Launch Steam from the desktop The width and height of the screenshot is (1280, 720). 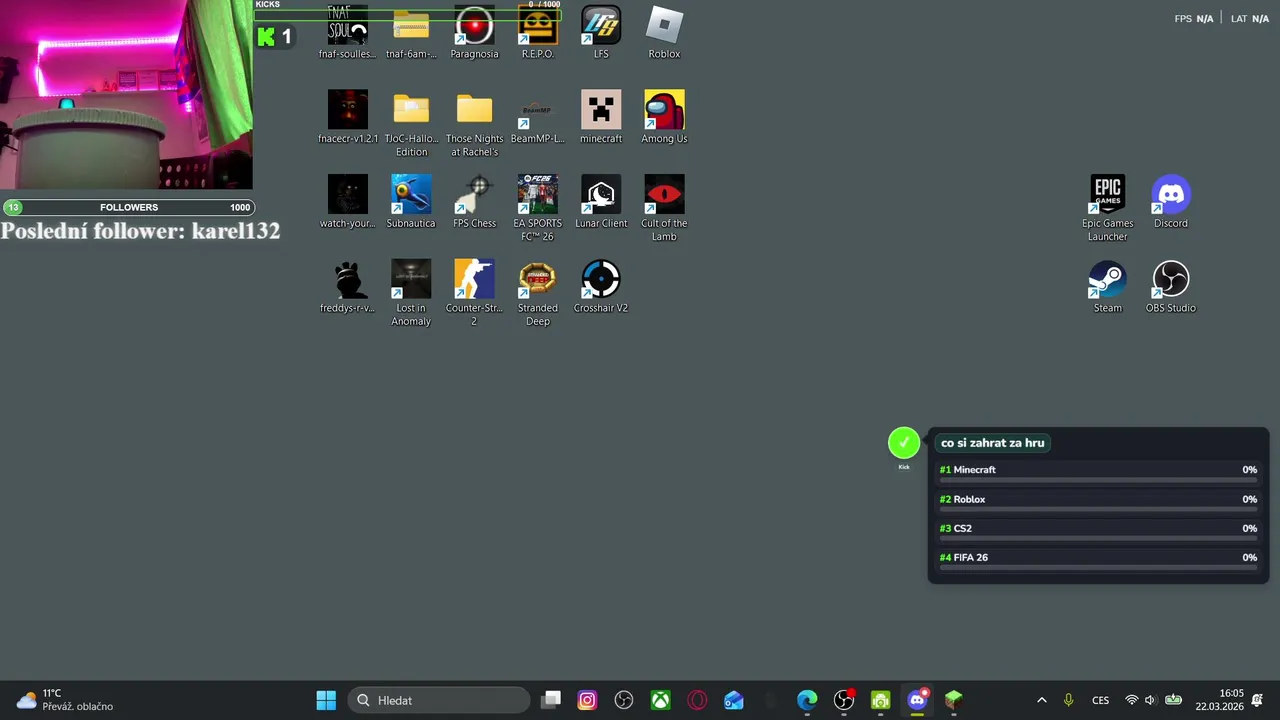coord(1107,287)
